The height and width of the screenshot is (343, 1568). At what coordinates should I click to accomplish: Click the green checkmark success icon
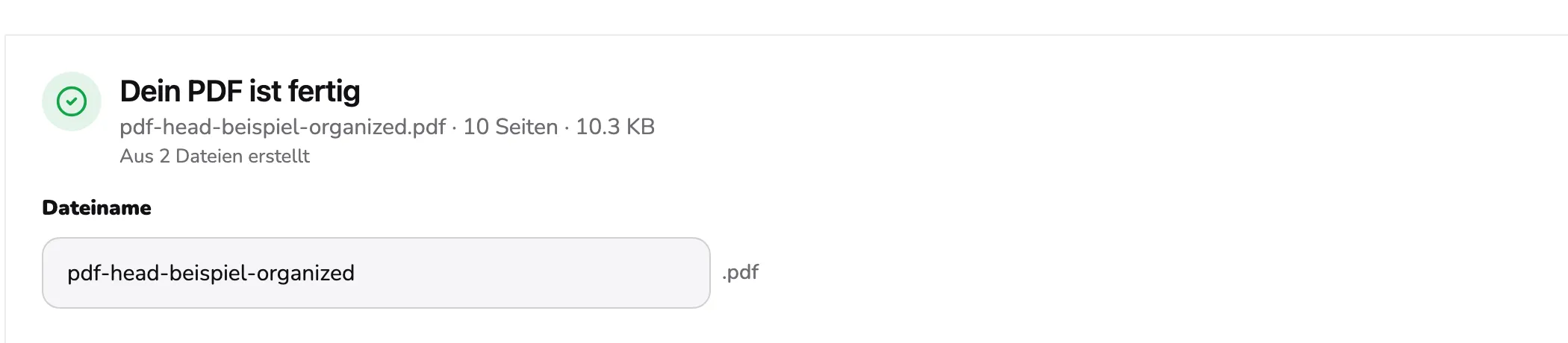point(72,101)
